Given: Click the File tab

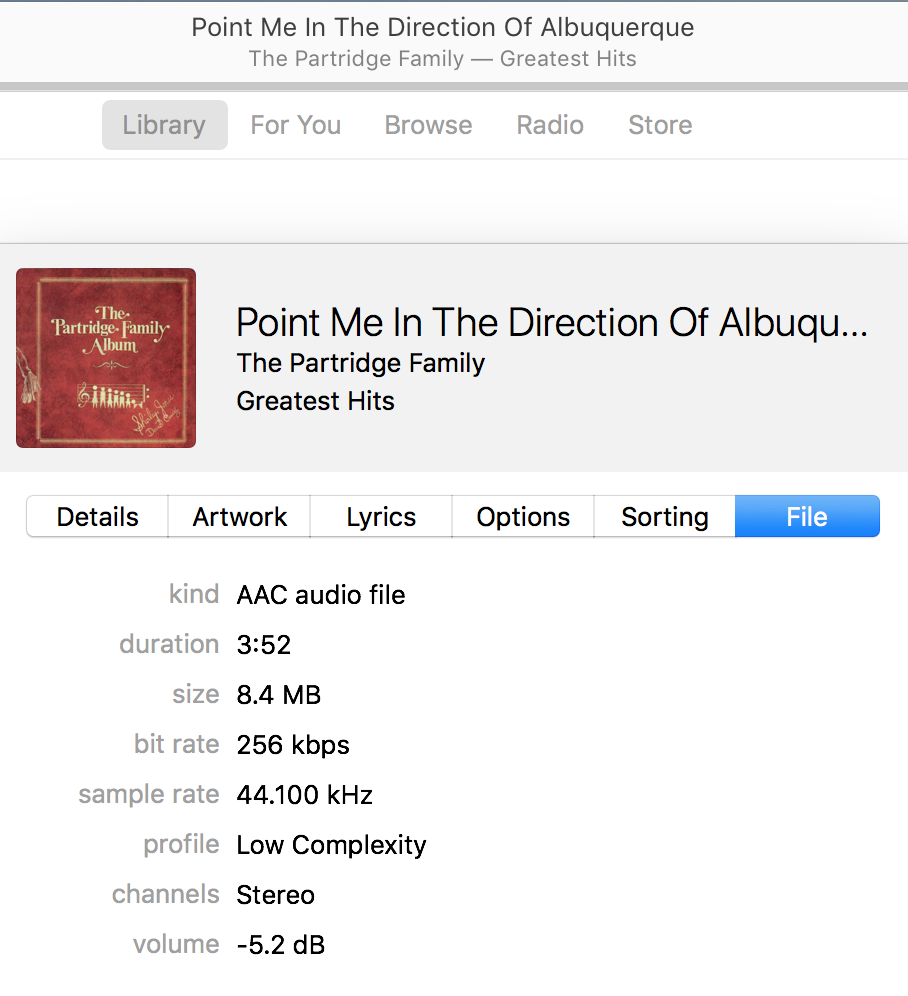Looking at the screenshot, I should click(x=807, y=517).
